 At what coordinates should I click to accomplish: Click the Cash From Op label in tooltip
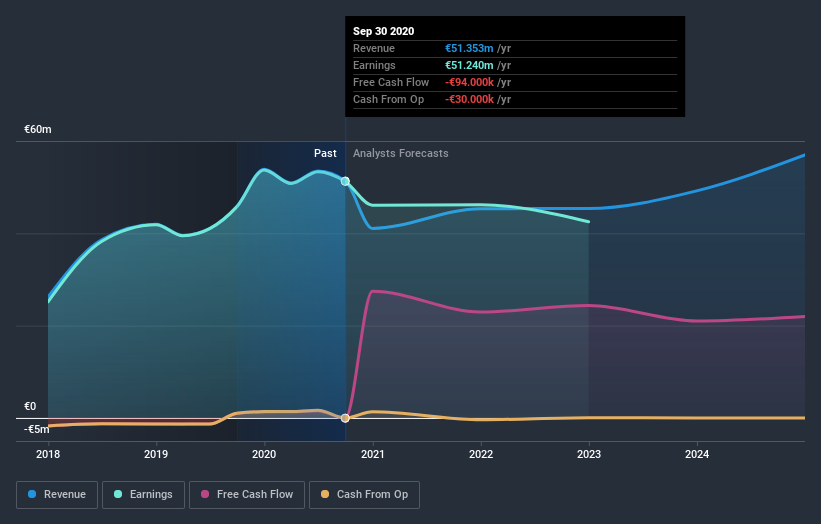point(389,99)
